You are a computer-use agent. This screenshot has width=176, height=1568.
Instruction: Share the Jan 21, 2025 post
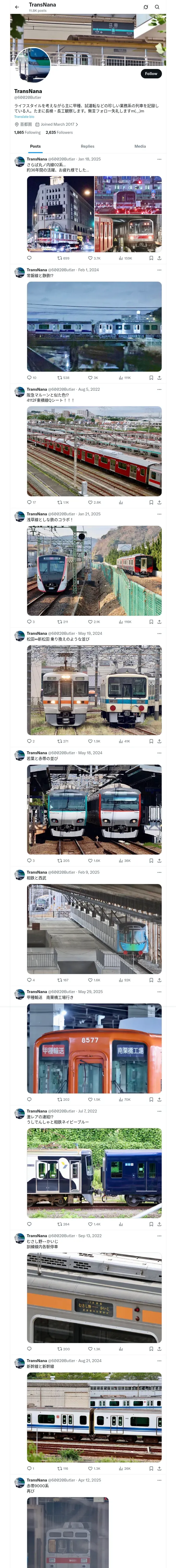[159, 621]
